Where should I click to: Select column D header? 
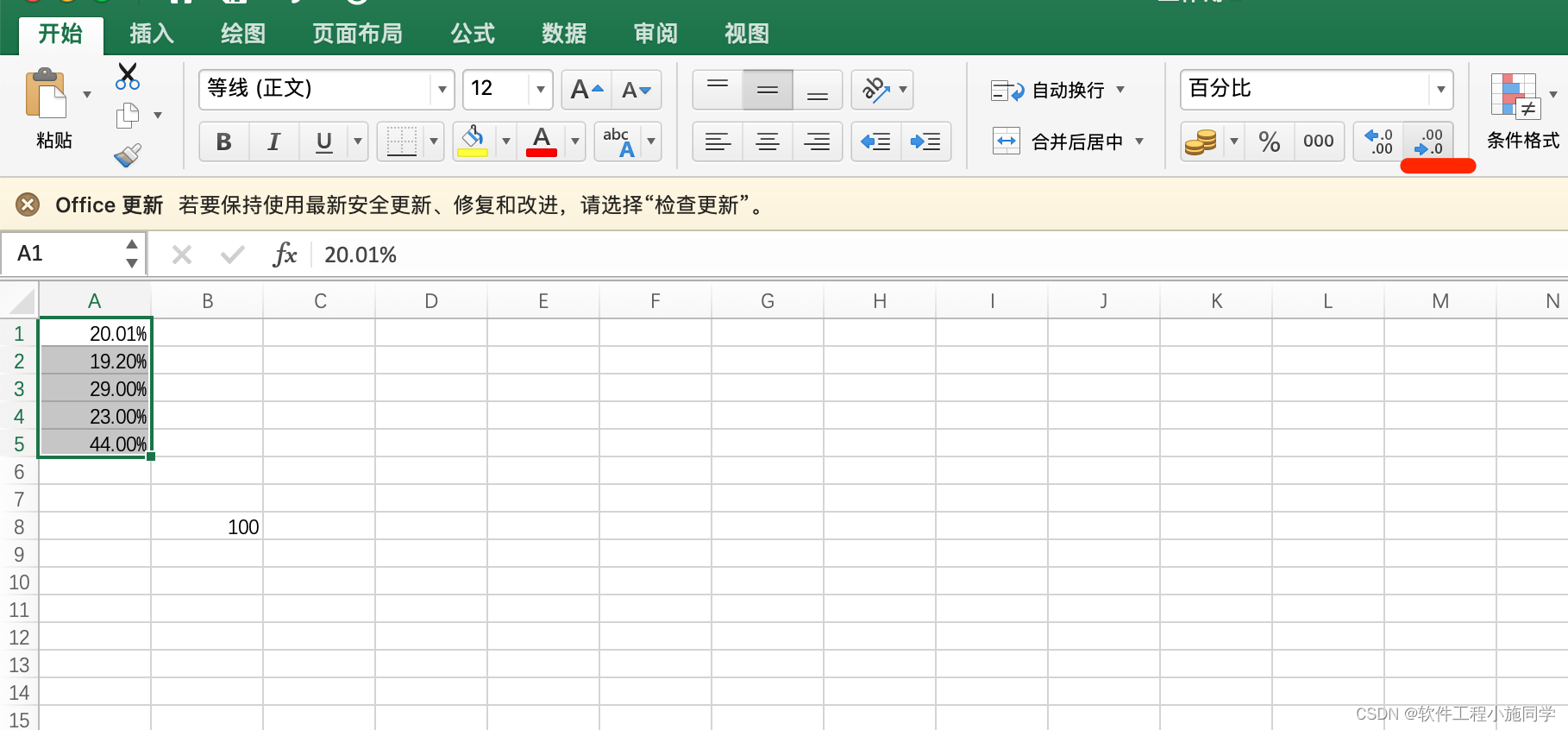tap(431, 301)
